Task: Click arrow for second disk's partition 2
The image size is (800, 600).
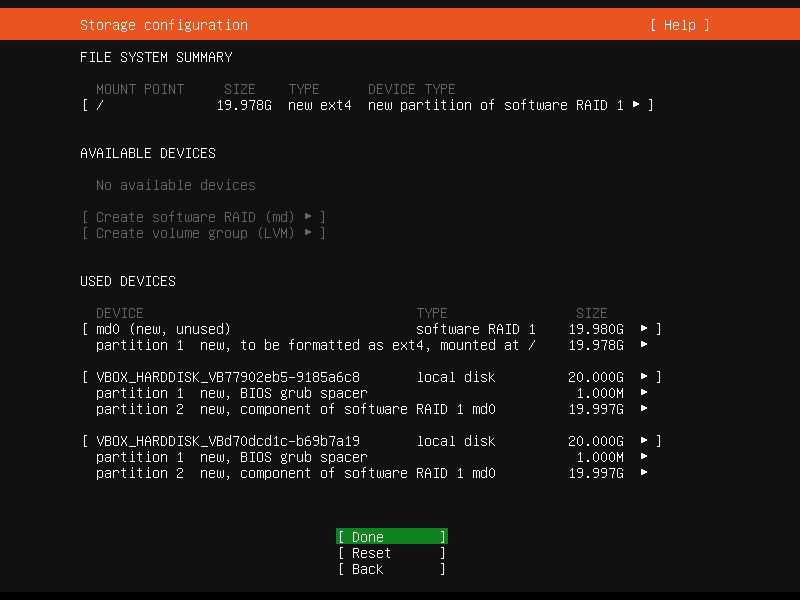Action: pos(644,473)
